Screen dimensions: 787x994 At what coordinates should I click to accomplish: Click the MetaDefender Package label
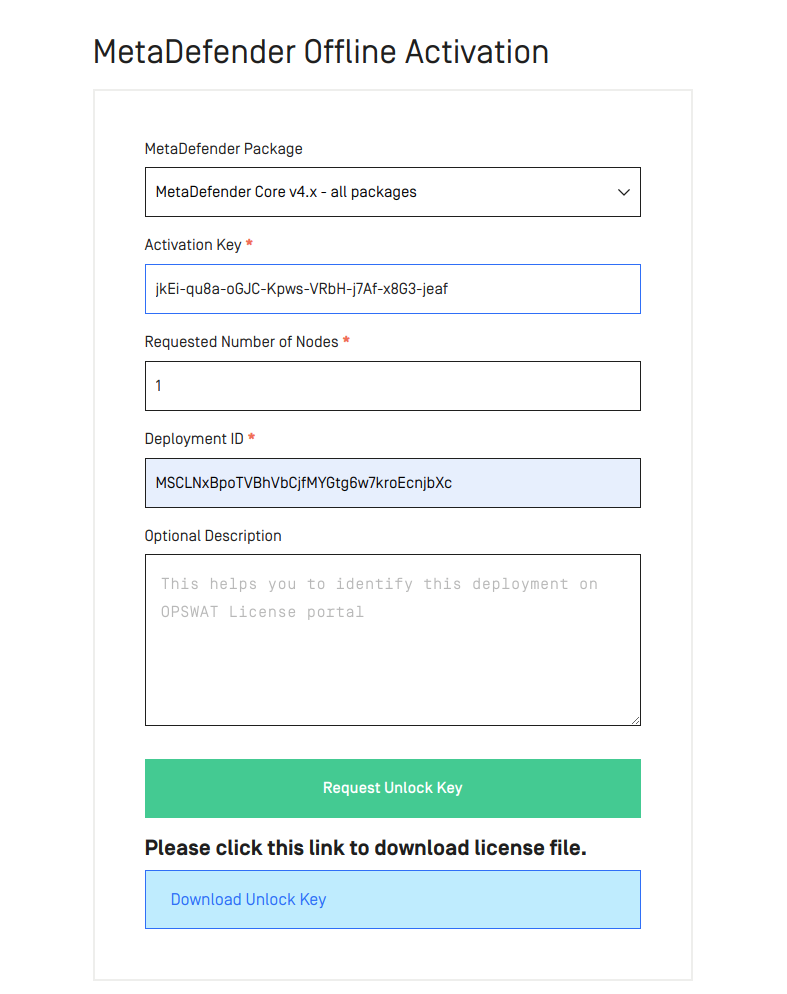pos(223,149)
